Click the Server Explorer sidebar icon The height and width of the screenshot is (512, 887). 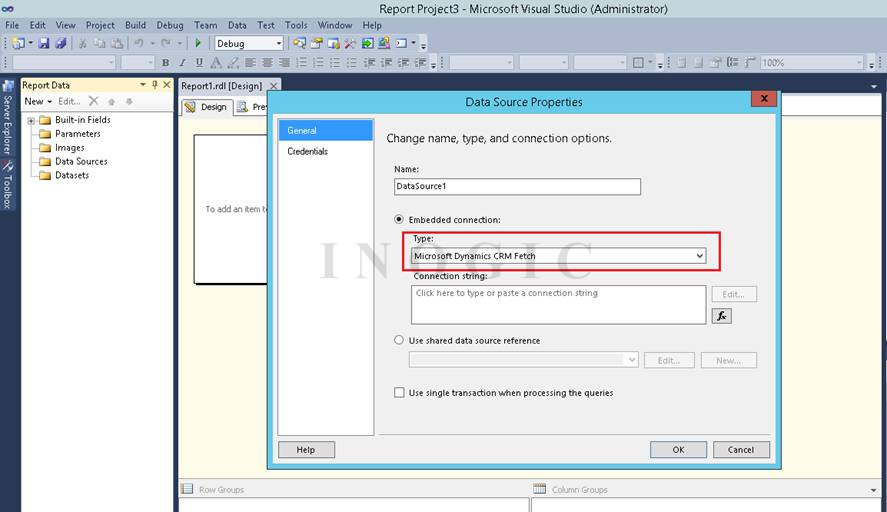(8, 87)
